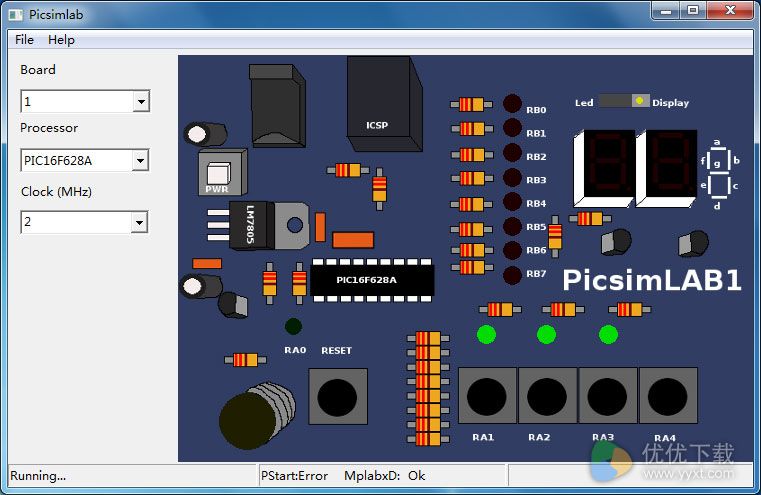
Task: Click the RB4 LED
Action: pos(512,201)
